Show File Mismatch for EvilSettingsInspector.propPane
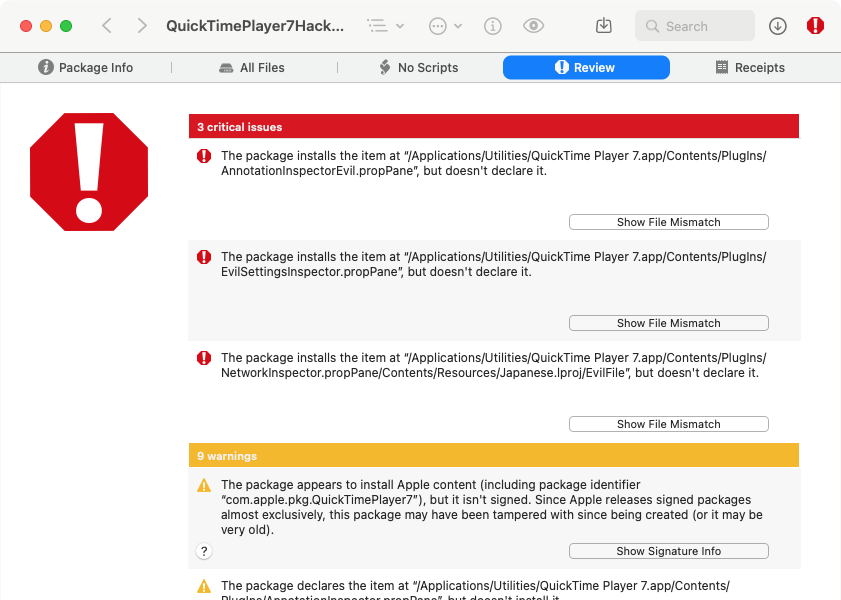 [x=668, y=323]
